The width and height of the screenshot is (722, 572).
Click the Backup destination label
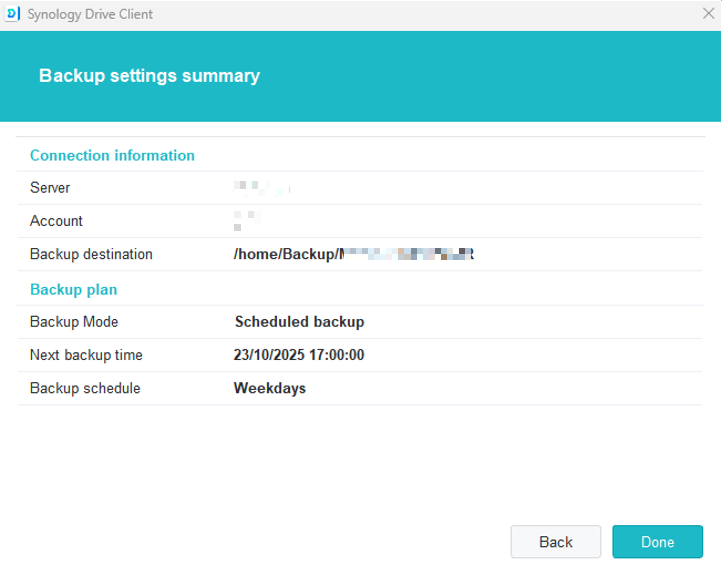click(x=91, y=254)
